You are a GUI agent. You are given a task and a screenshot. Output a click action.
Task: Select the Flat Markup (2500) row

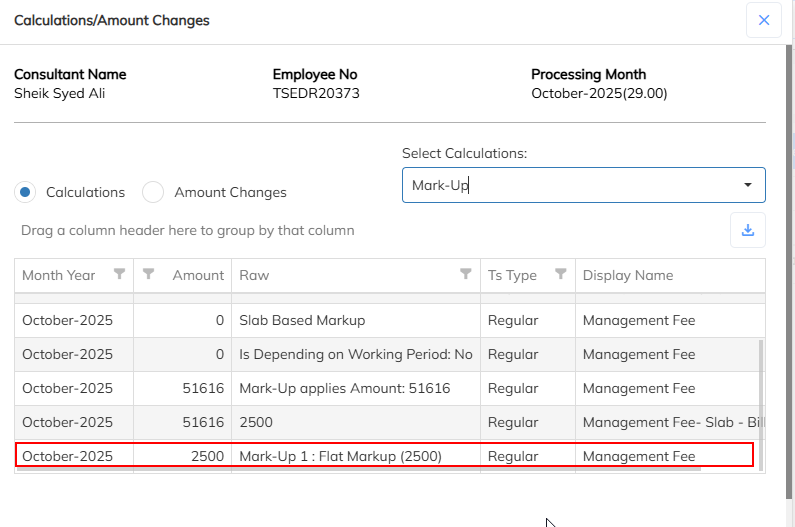(340, 456)
